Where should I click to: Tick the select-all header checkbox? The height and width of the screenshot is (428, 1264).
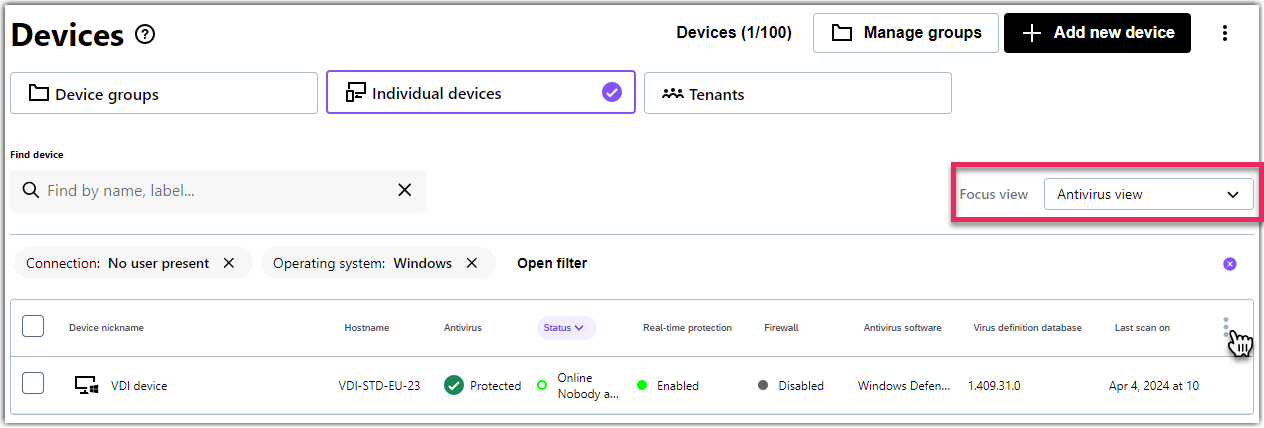tap(33, 326)
